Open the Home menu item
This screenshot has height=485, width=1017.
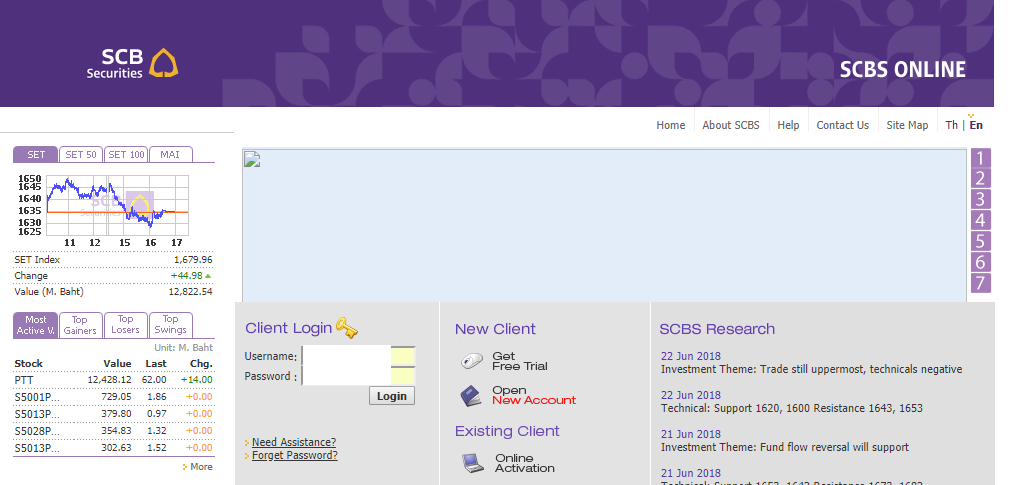point(671,125)
